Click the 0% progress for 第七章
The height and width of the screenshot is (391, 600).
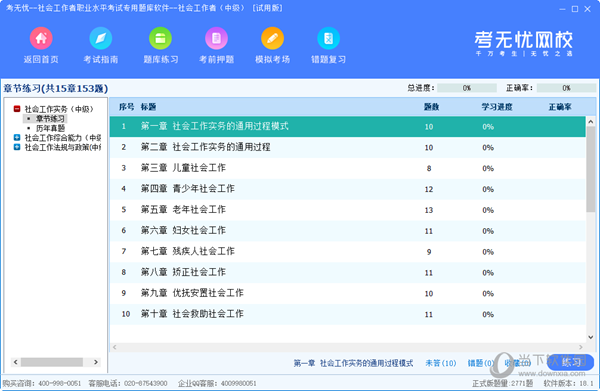[x=488, y=252]
